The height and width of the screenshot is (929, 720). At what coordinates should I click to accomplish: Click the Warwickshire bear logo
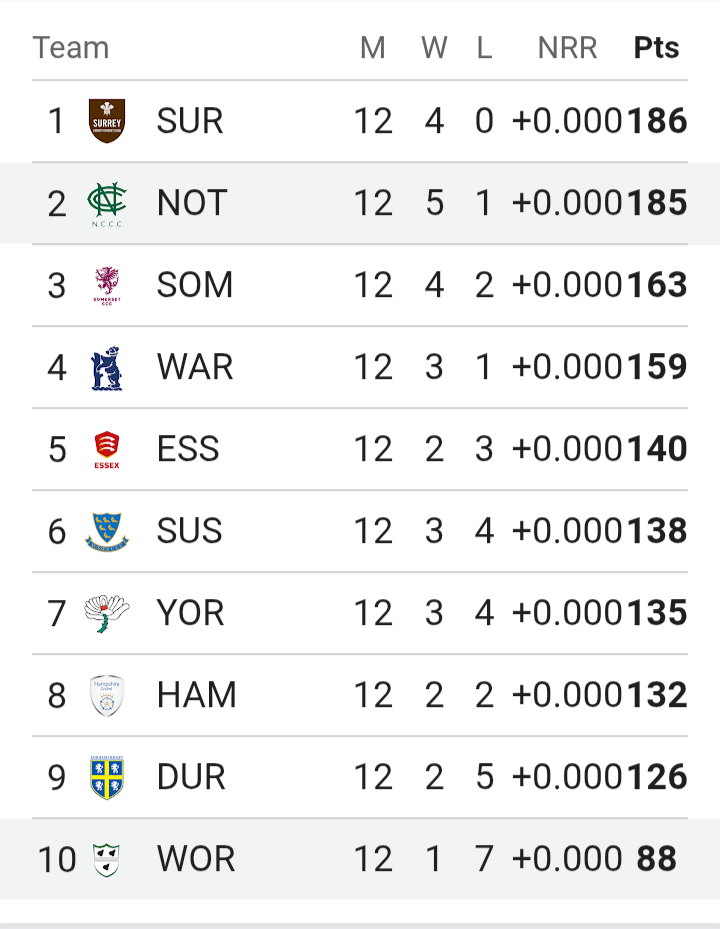[x=107, y=368]
